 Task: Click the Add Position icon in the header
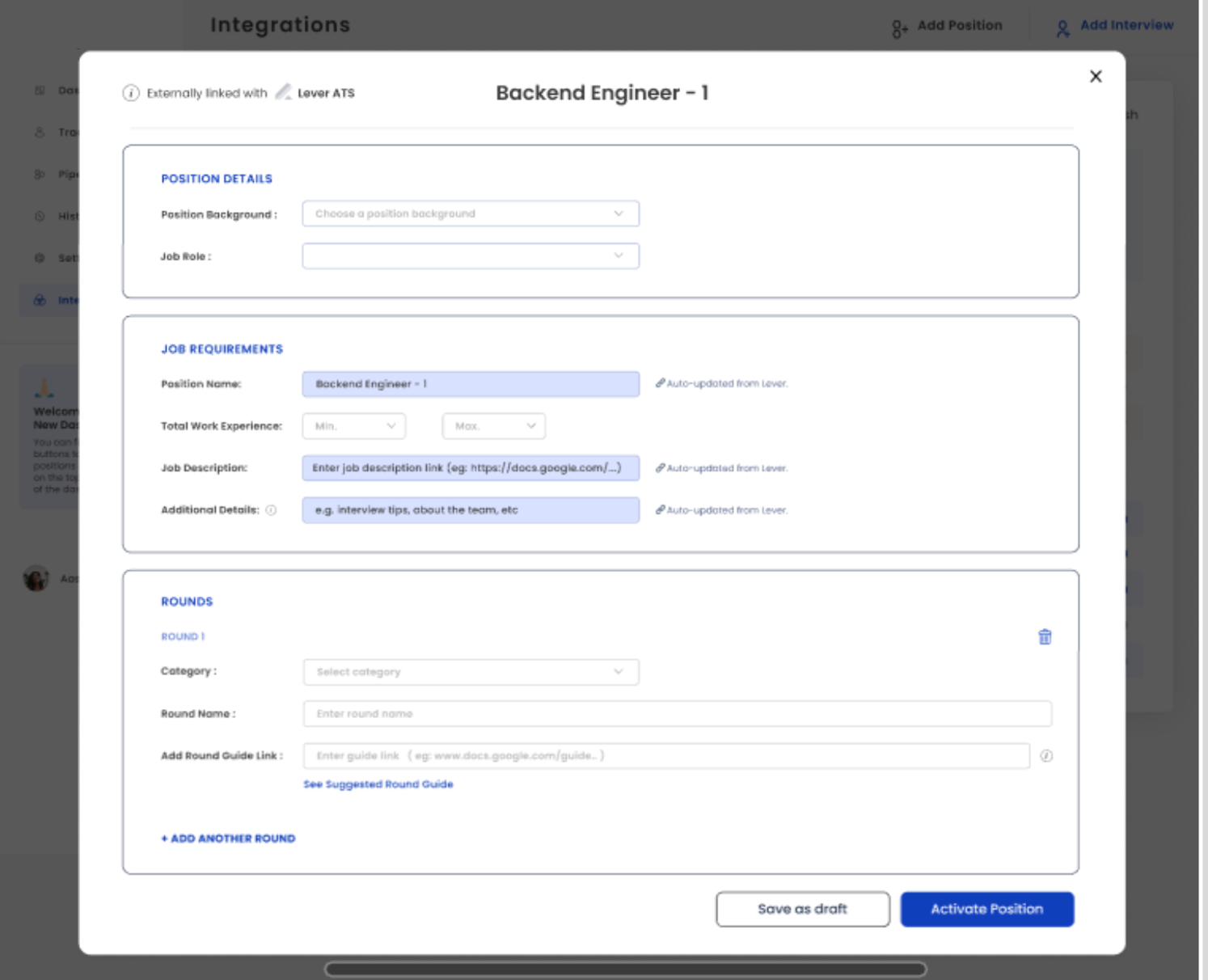899,29
